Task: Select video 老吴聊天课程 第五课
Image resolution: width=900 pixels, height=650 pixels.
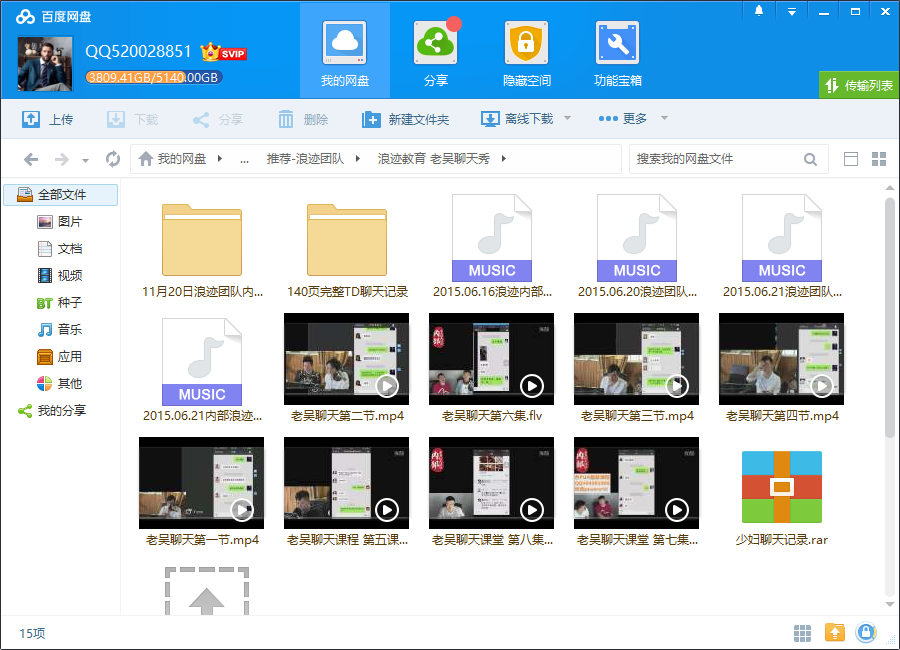Action: coord(347,492)
